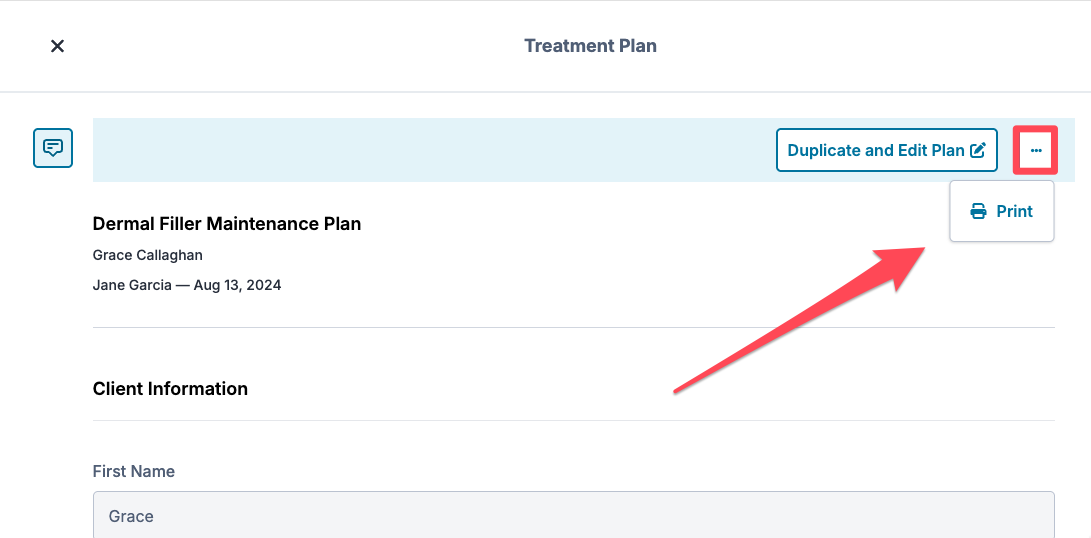Click the Client Information section heading
The image size is (1091, 538).
point(170,389)
